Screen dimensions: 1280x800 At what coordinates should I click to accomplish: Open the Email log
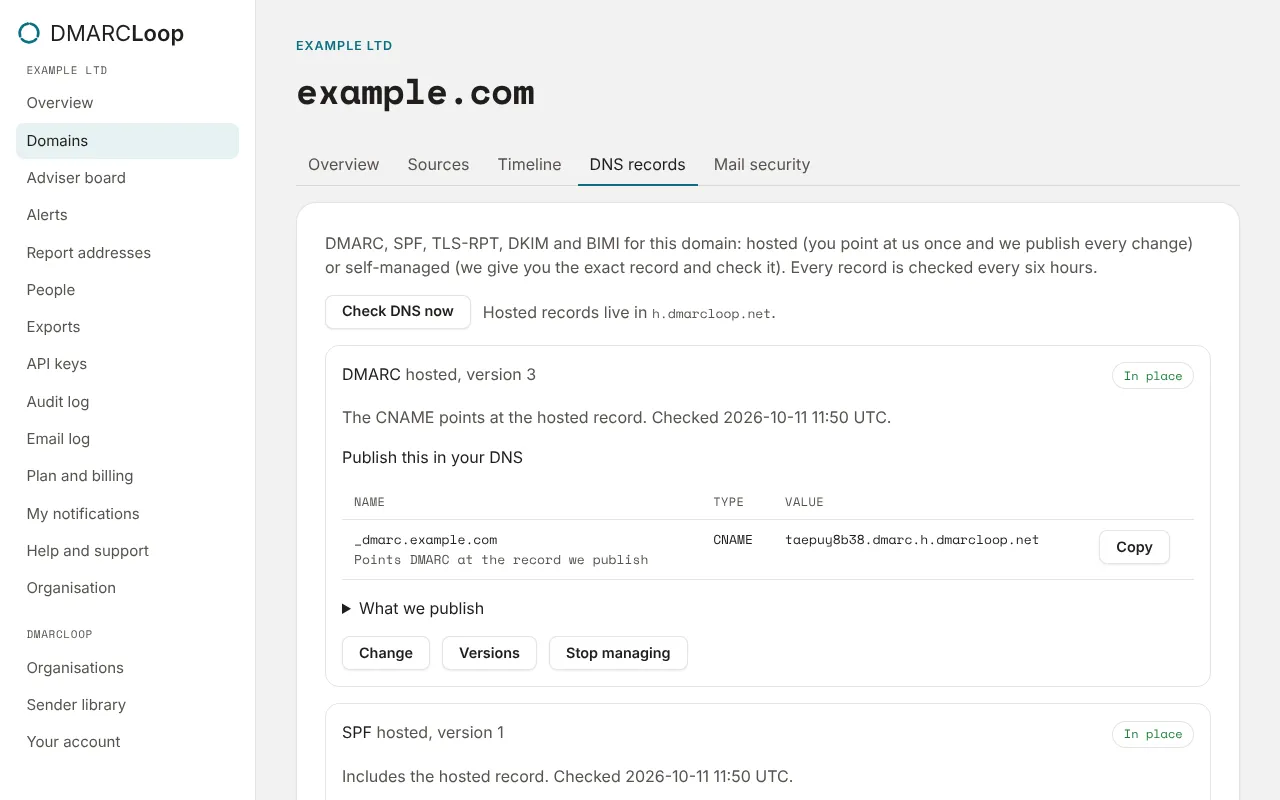127,439
